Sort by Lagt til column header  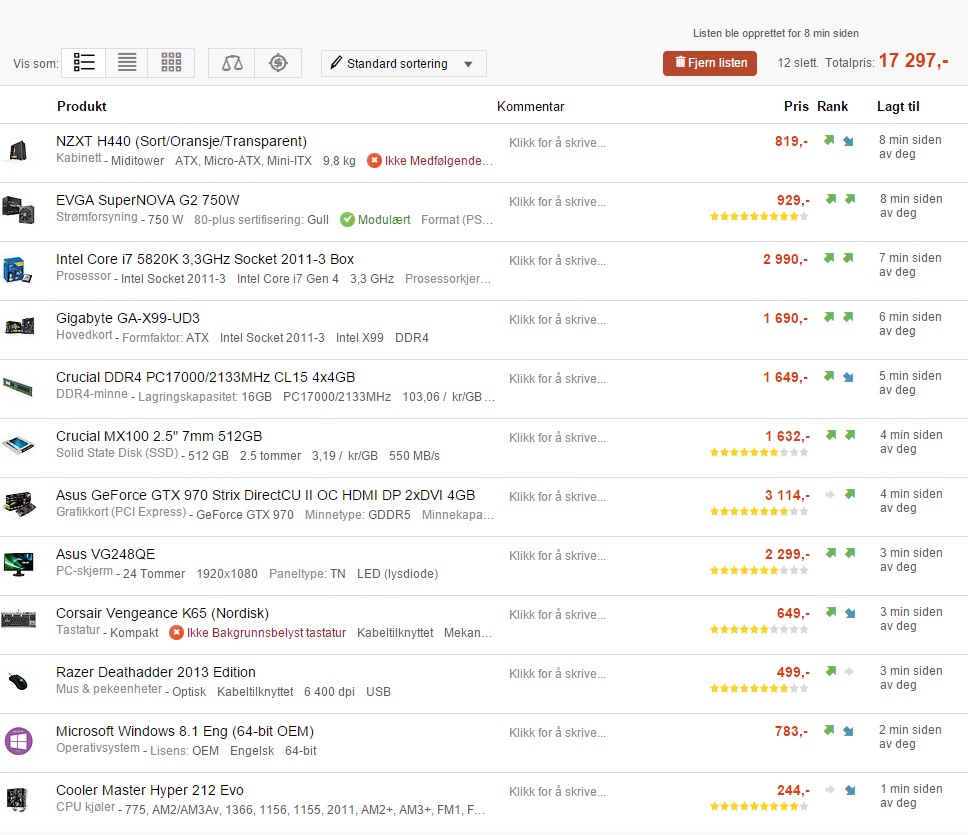click(x=898, y=106)
